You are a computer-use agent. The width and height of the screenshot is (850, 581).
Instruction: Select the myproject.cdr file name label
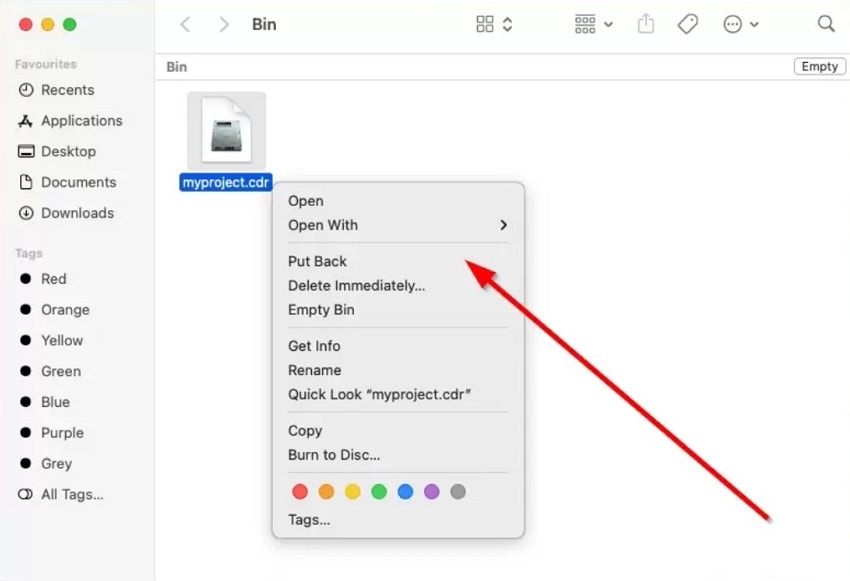tap(226, 183)
